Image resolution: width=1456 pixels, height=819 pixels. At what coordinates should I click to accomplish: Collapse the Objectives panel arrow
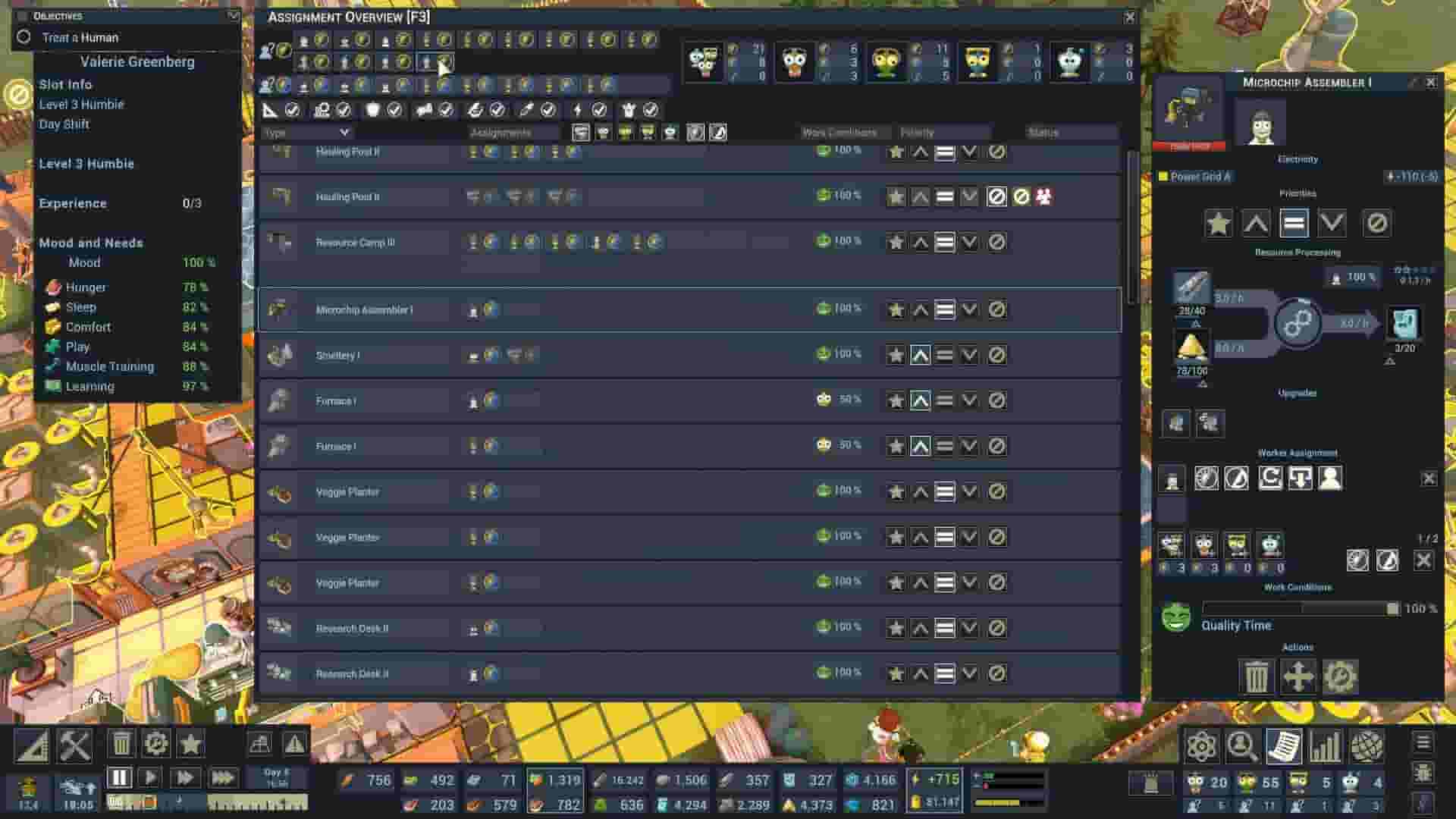click(233, 15)
